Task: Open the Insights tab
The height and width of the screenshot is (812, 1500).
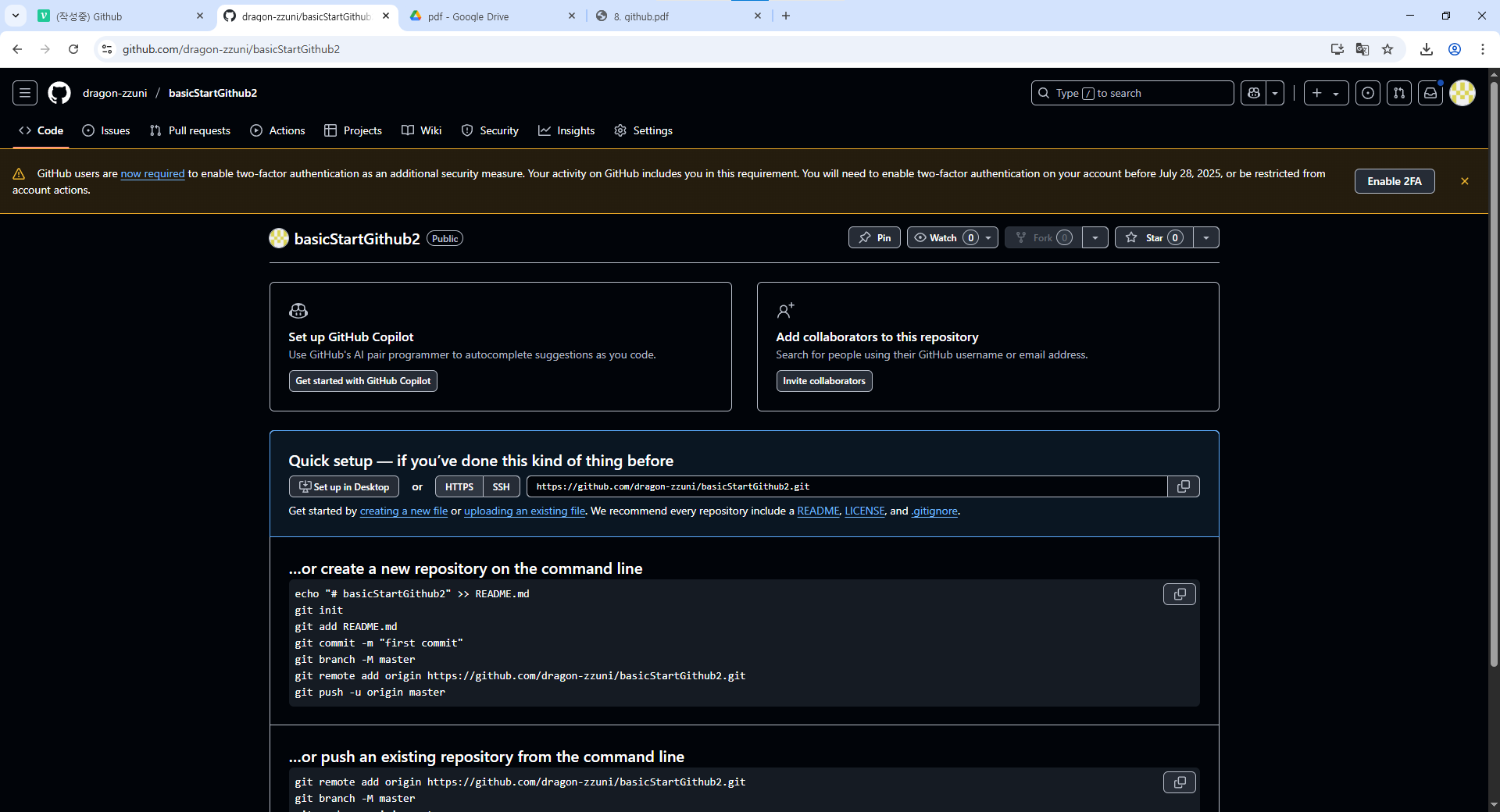Action: [x=566, y=130]
